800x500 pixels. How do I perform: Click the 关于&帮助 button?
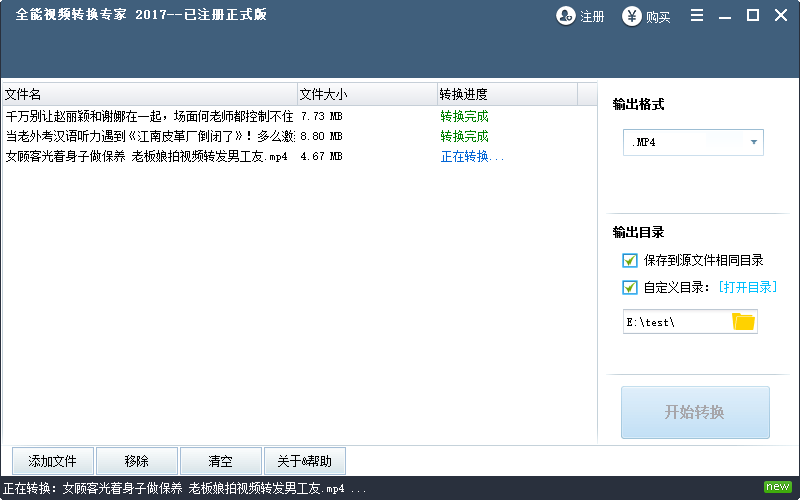[305, 461]
